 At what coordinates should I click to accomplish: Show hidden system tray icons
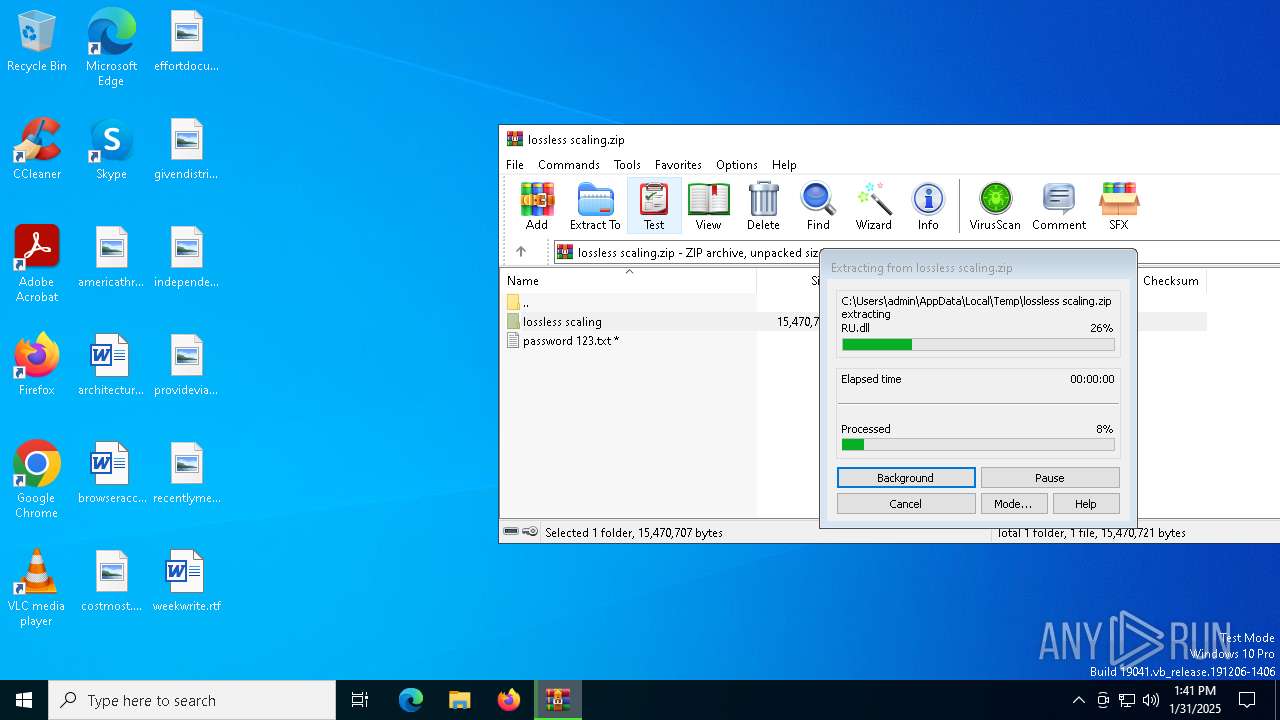pos(1078,700)
